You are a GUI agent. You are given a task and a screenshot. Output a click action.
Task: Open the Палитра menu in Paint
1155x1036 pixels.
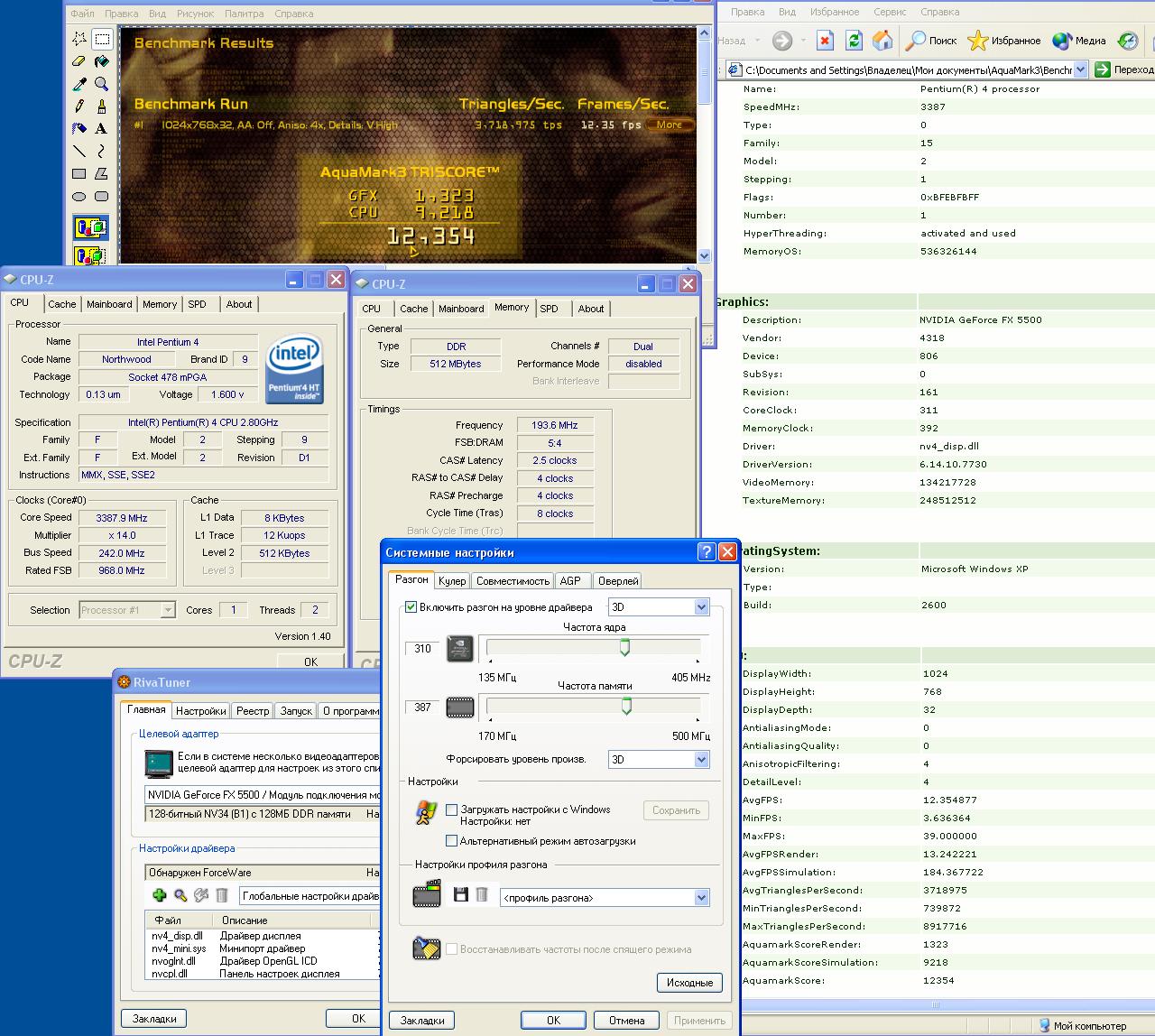coord(245,14)
